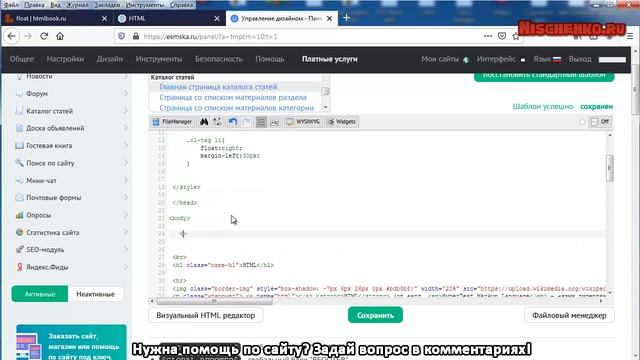
Task: Undo the last edit with the blue arrow
Action: (233, 122)
